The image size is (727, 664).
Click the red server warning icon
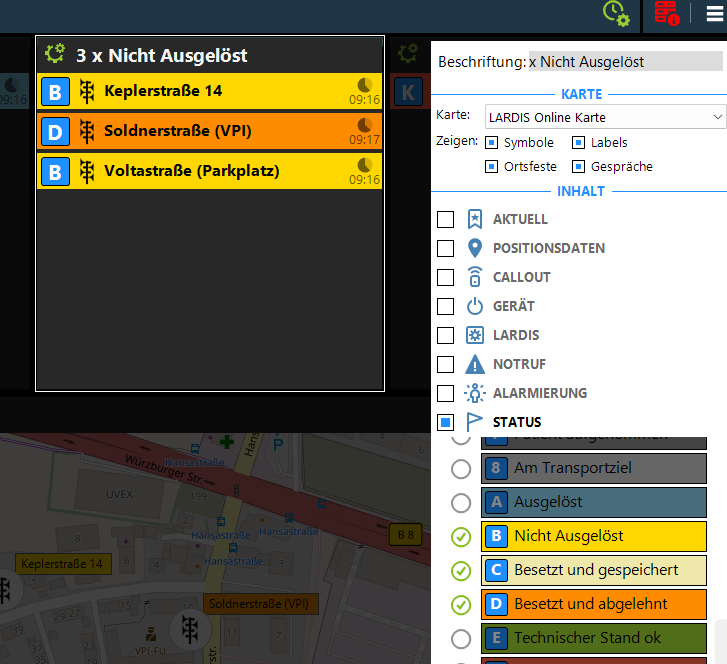click(667, 14)
